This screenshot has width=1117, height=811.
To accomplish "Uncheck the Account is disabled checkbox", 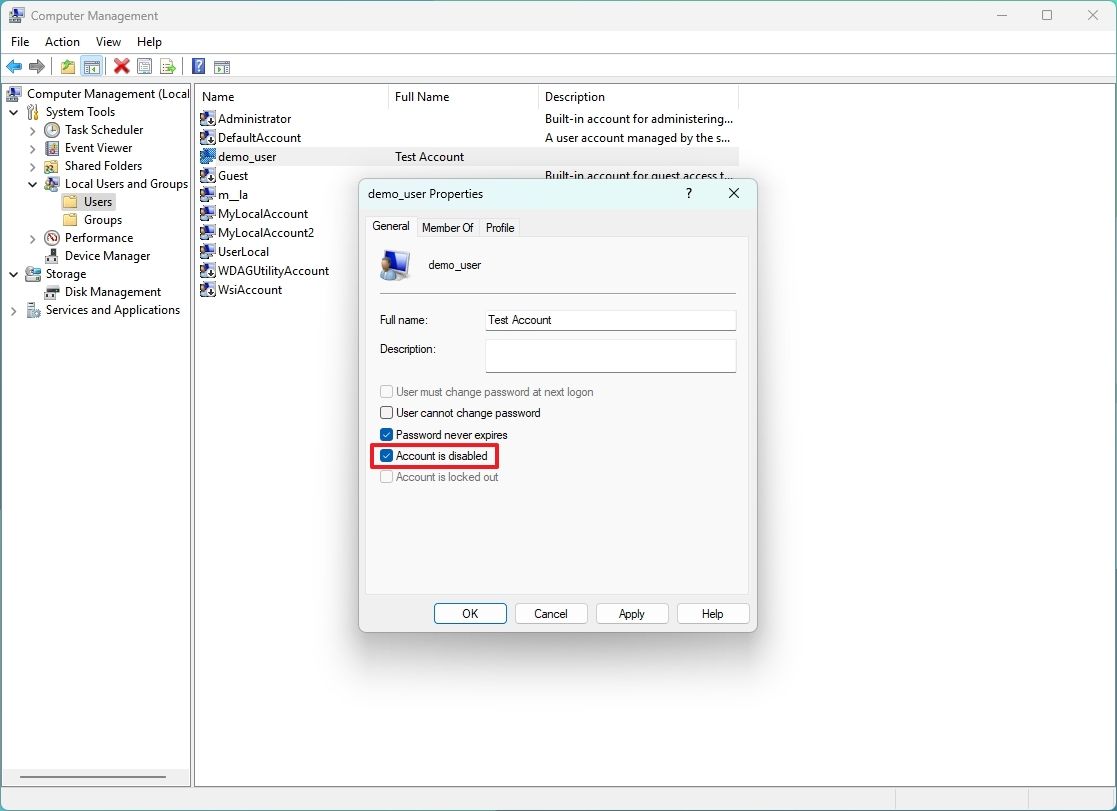I will pyautogui.click(x=386, y=456).
